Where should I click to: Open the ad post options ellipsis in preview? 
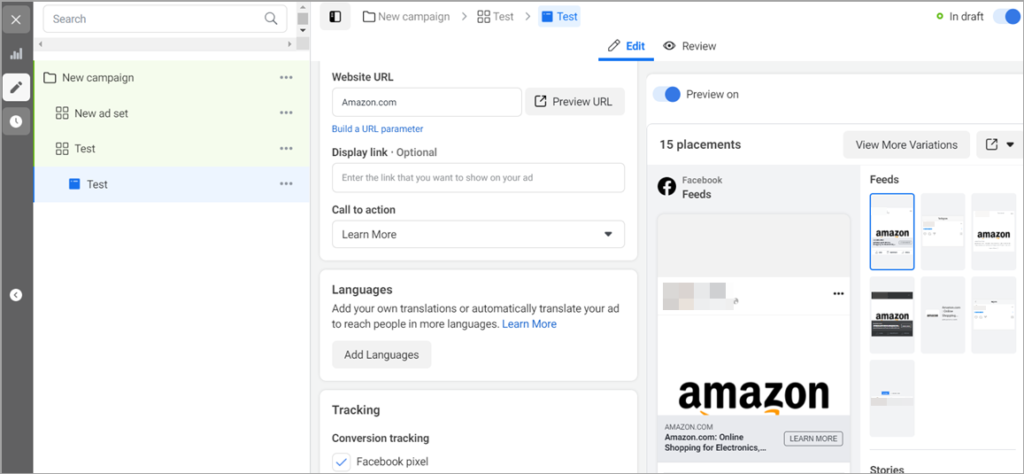pyautogui.click(x=838, y=294)
